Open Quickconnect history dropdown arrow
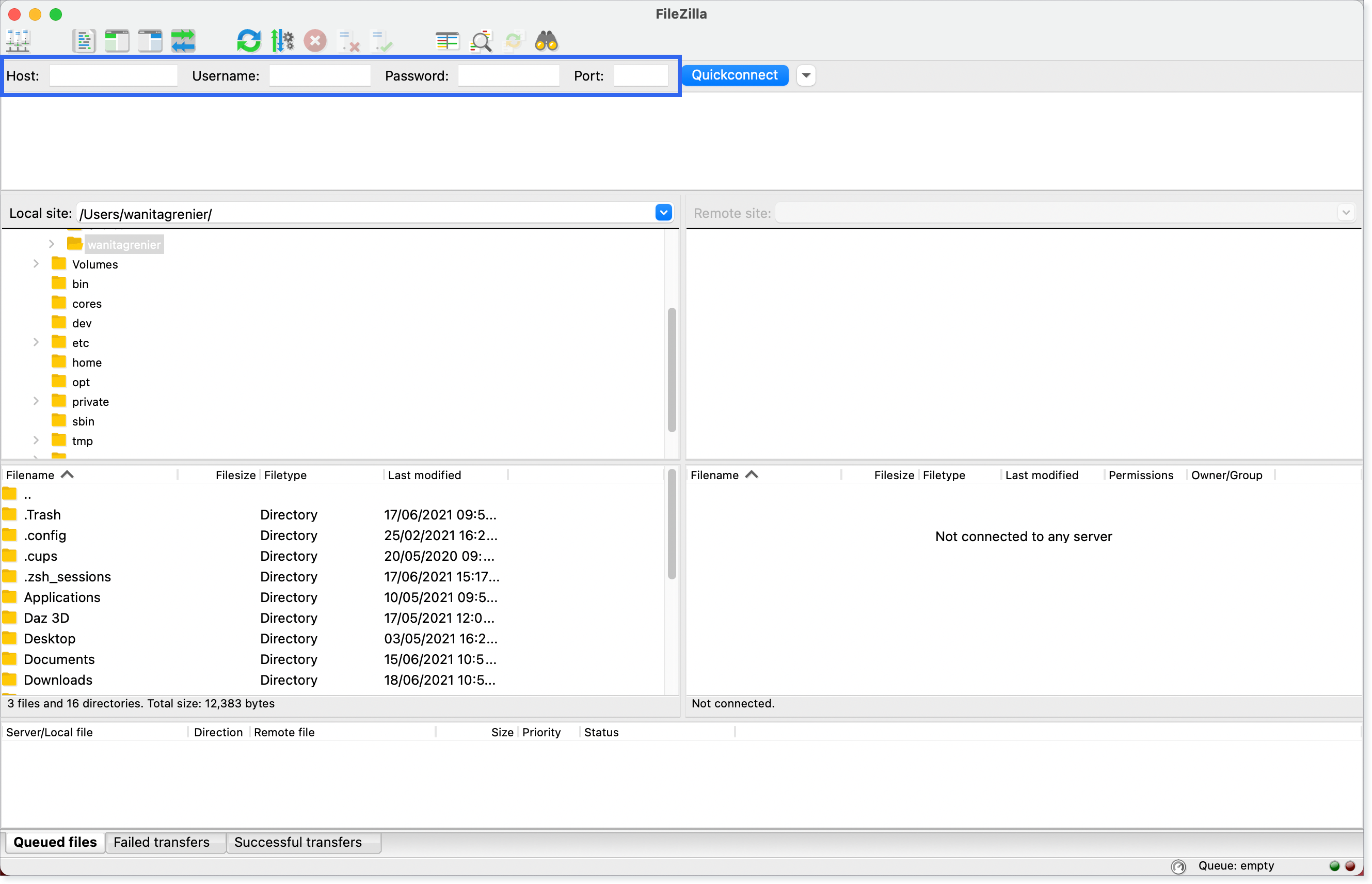 [x=806, y=75]
